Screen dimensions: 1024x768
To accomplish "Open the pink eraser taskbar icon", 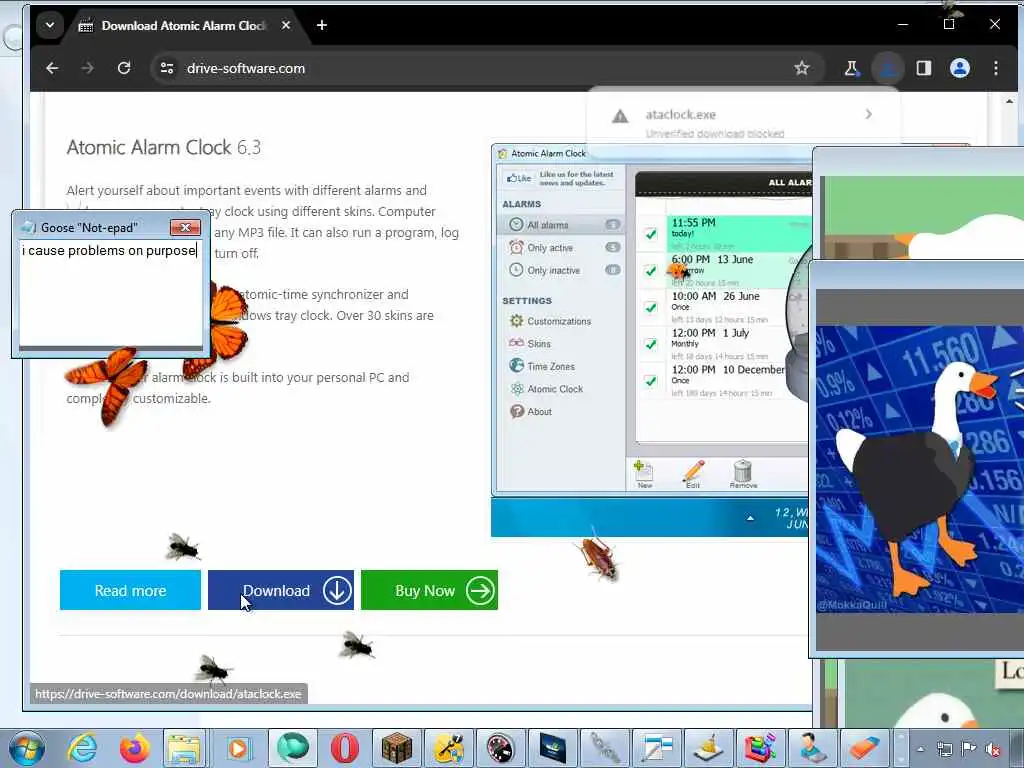I will click(864, 748).
